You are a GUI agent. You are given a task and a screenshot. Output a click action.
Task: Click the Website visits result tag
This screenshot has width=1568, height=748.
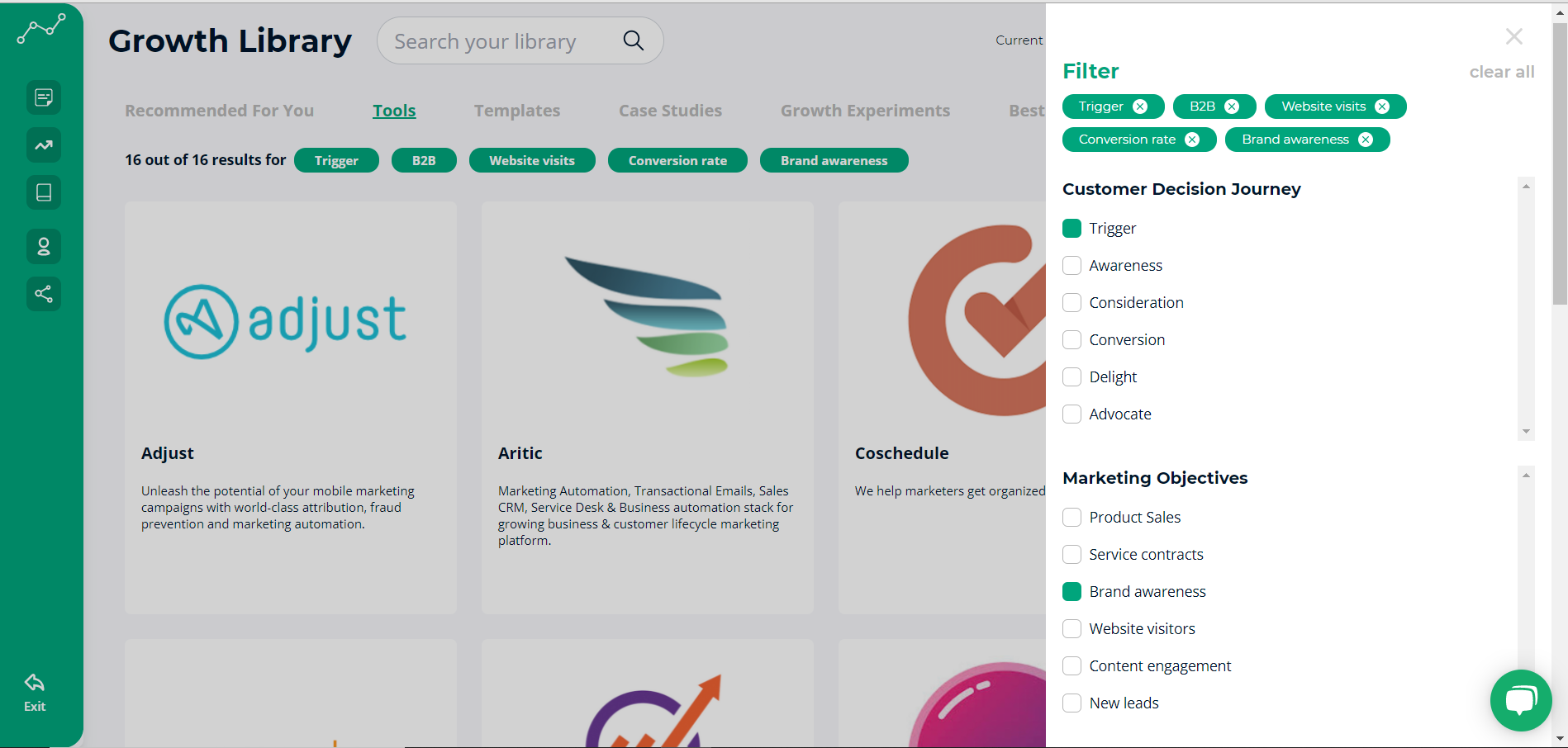coord(532,160)
